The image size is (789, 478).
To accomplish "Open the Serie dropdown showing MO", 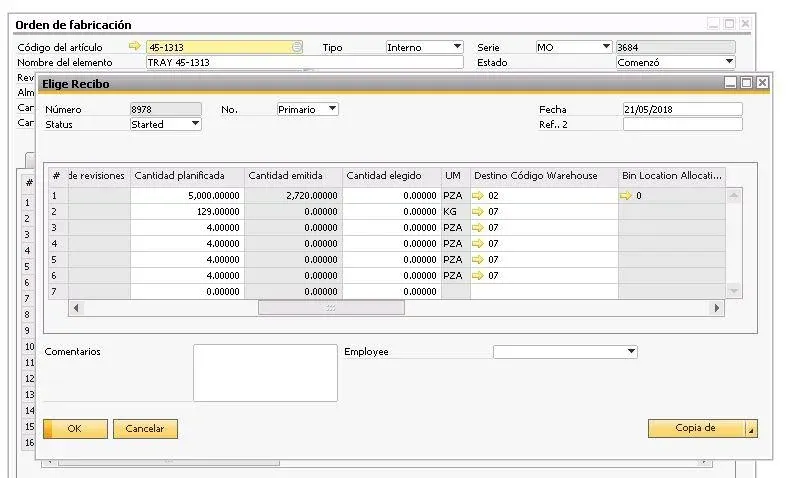I will tap(606, 47).
